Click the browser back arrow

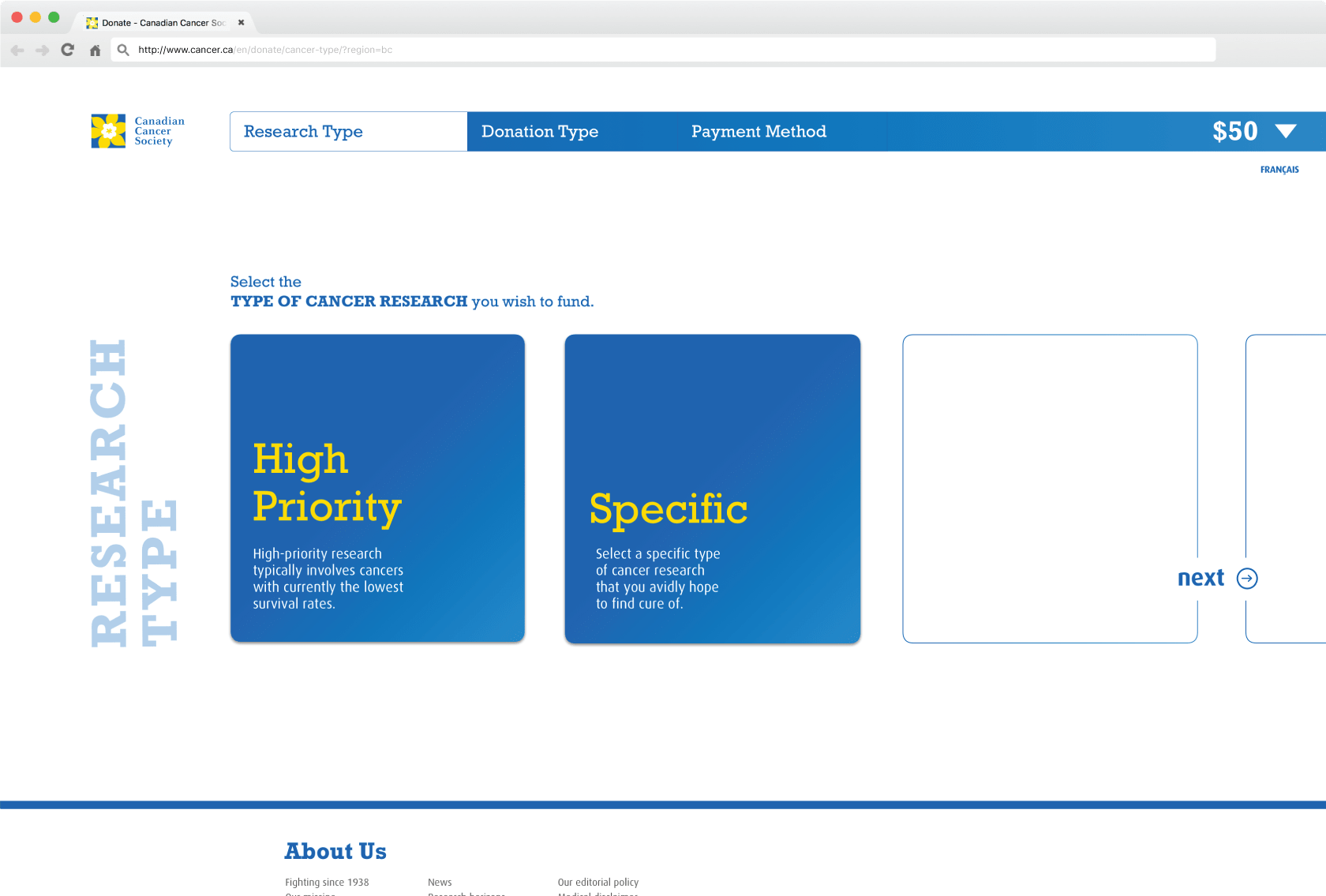coord(17,50)
